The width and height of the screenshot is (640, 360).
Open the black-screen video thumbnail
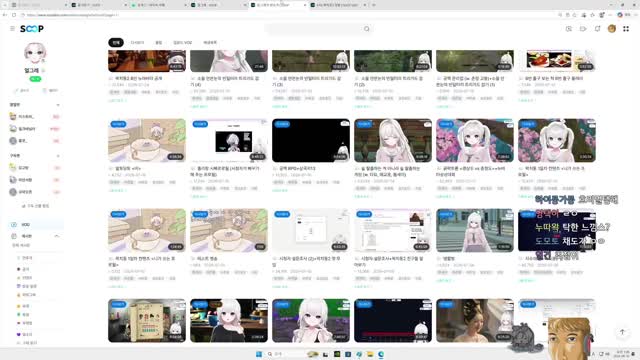click(x=311, y=140)
